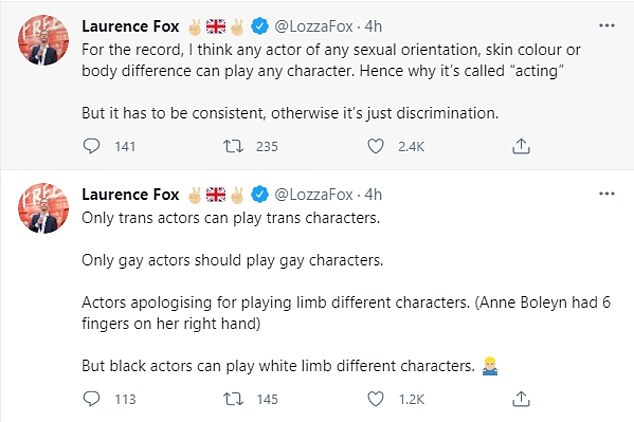
Task: Click the verified badge on the first tweet
Action: (x=260, y=24)
